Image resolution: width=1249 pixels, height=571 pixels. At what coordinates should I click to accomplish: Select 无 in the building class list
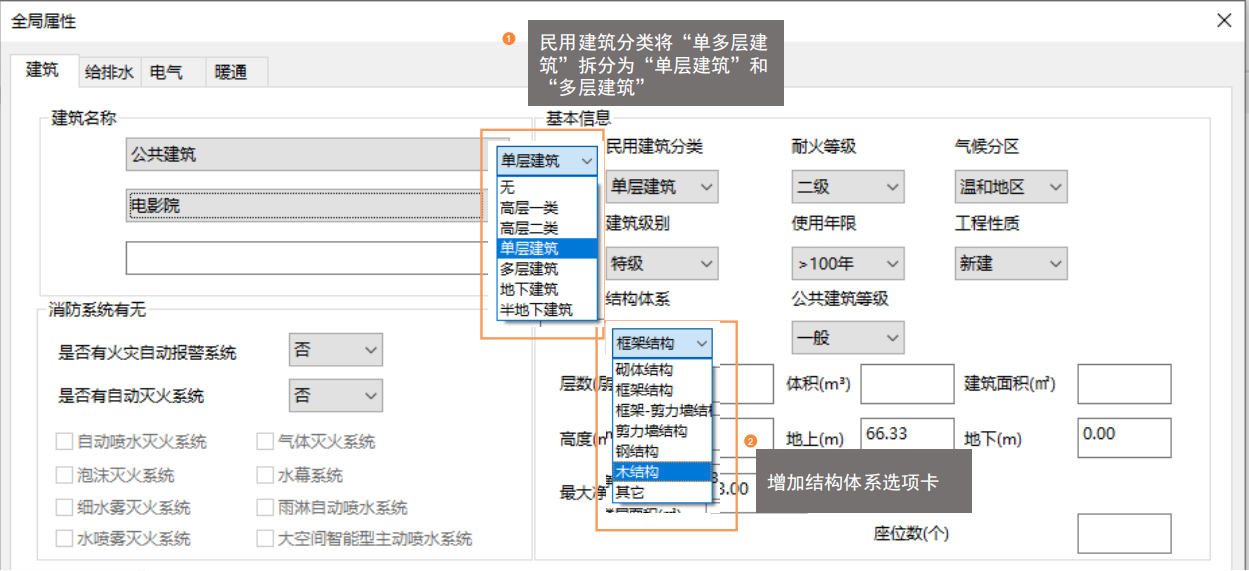coord(547,187)
